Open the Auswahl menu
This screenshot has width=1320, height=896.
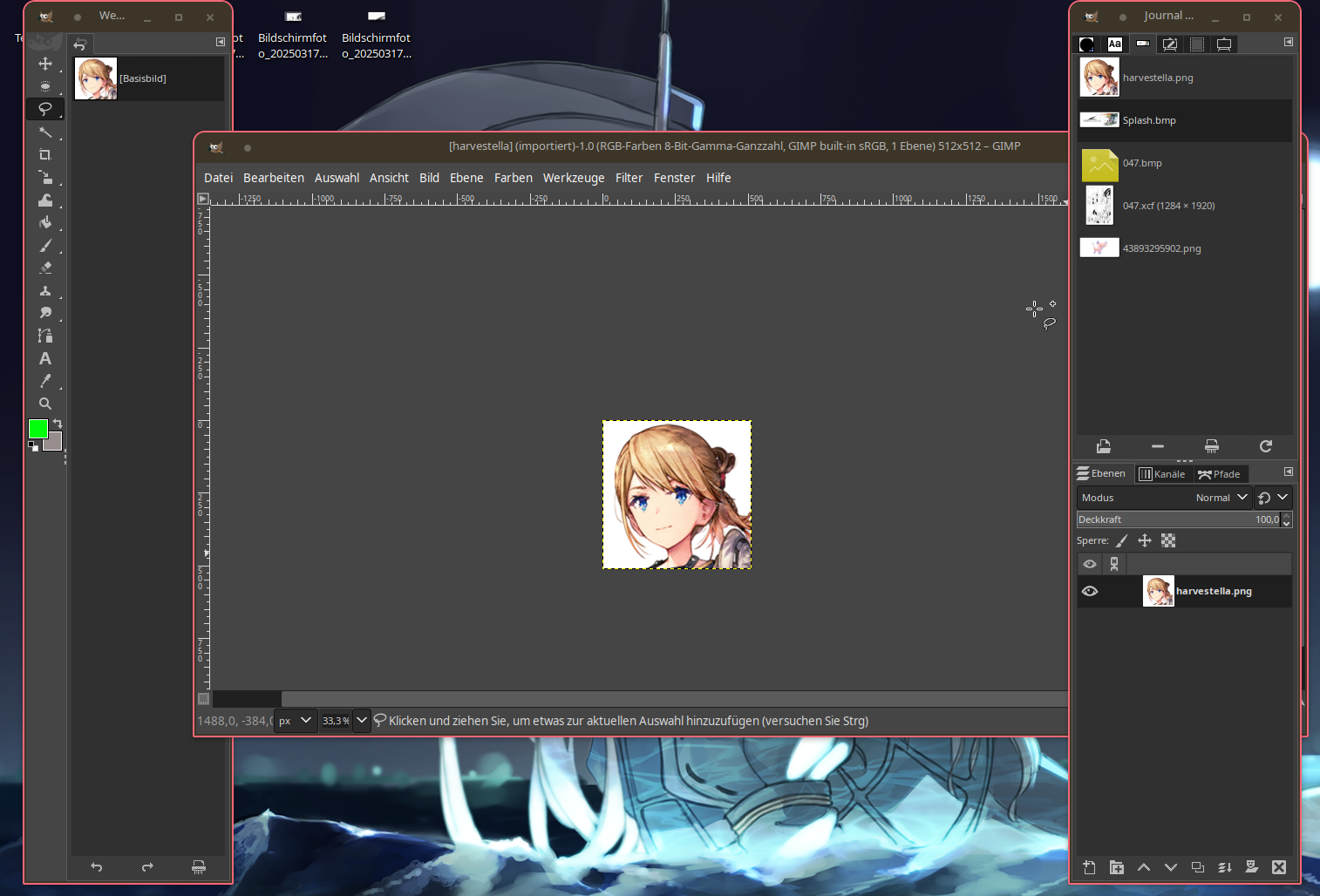tap(337, 178)
